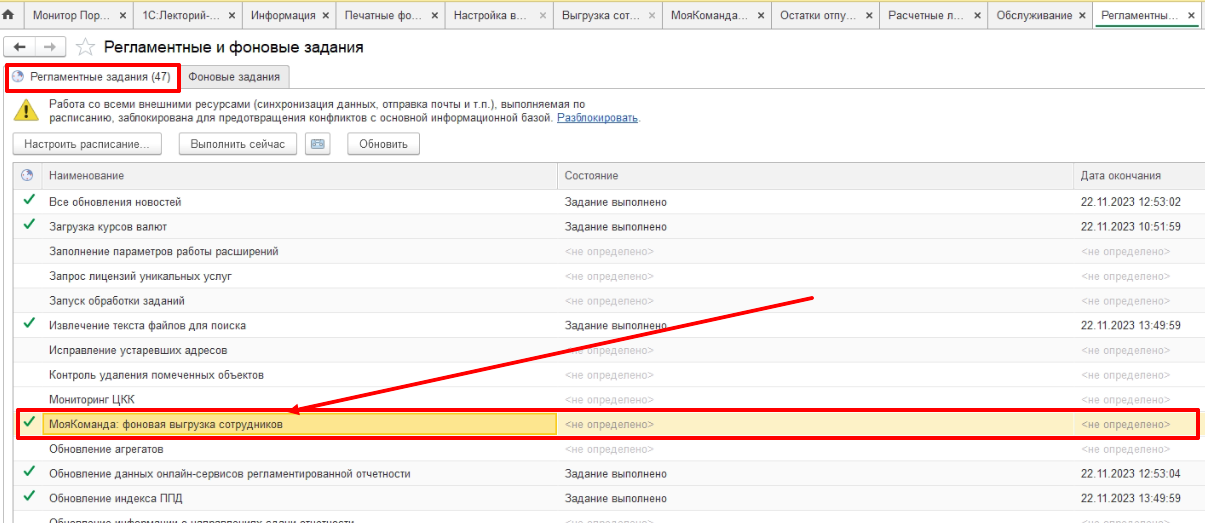Add page to favorites with the star icon
1205x523 pixels.
click(x=86, y=48)
